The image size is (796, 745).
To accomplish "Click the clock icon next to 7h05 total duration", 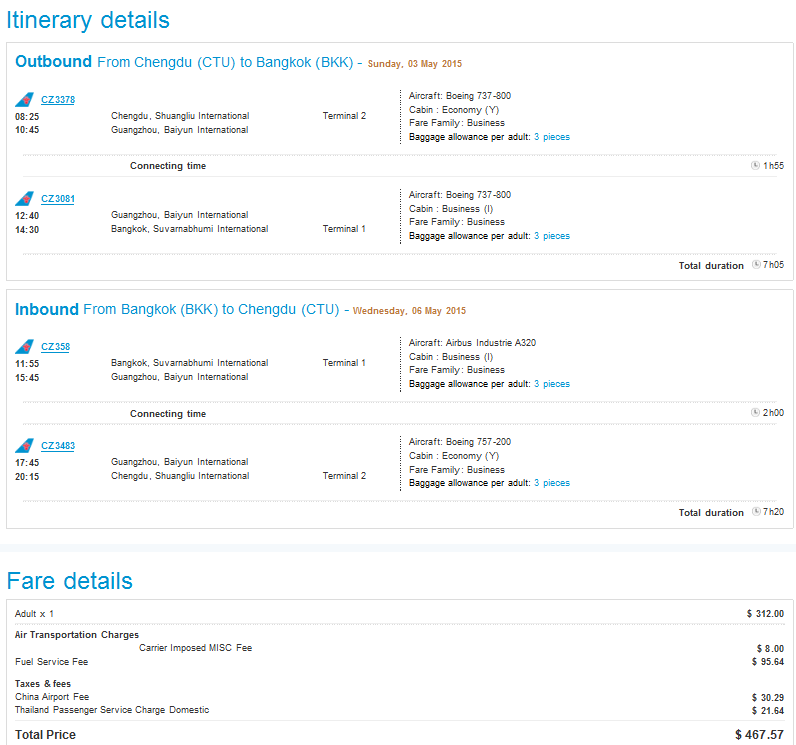I will click(755, 265).
